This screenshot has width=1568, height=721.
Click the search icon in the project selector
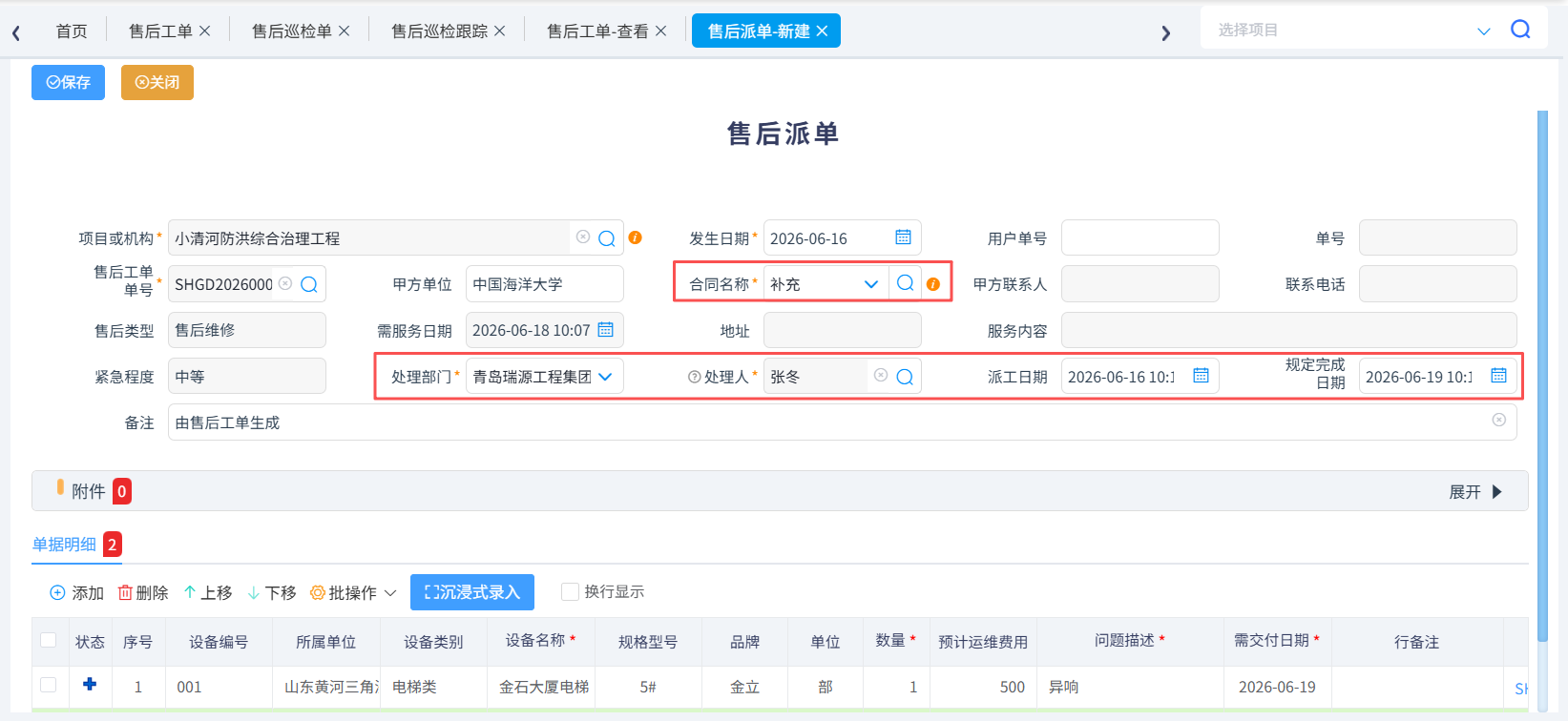tap(1520, 30)
